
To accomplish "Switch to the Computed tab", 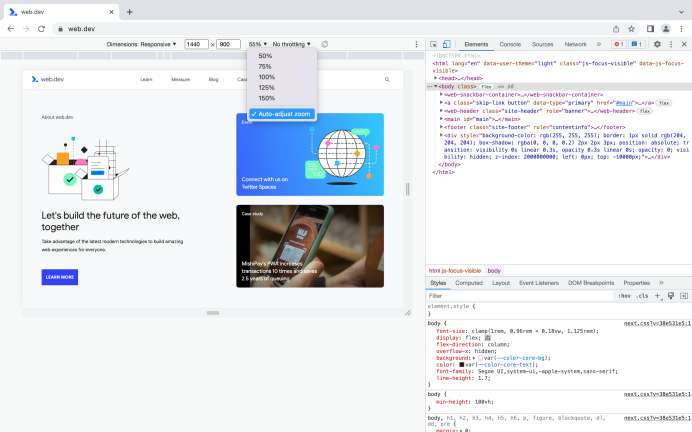I will [x=469, y=283].
